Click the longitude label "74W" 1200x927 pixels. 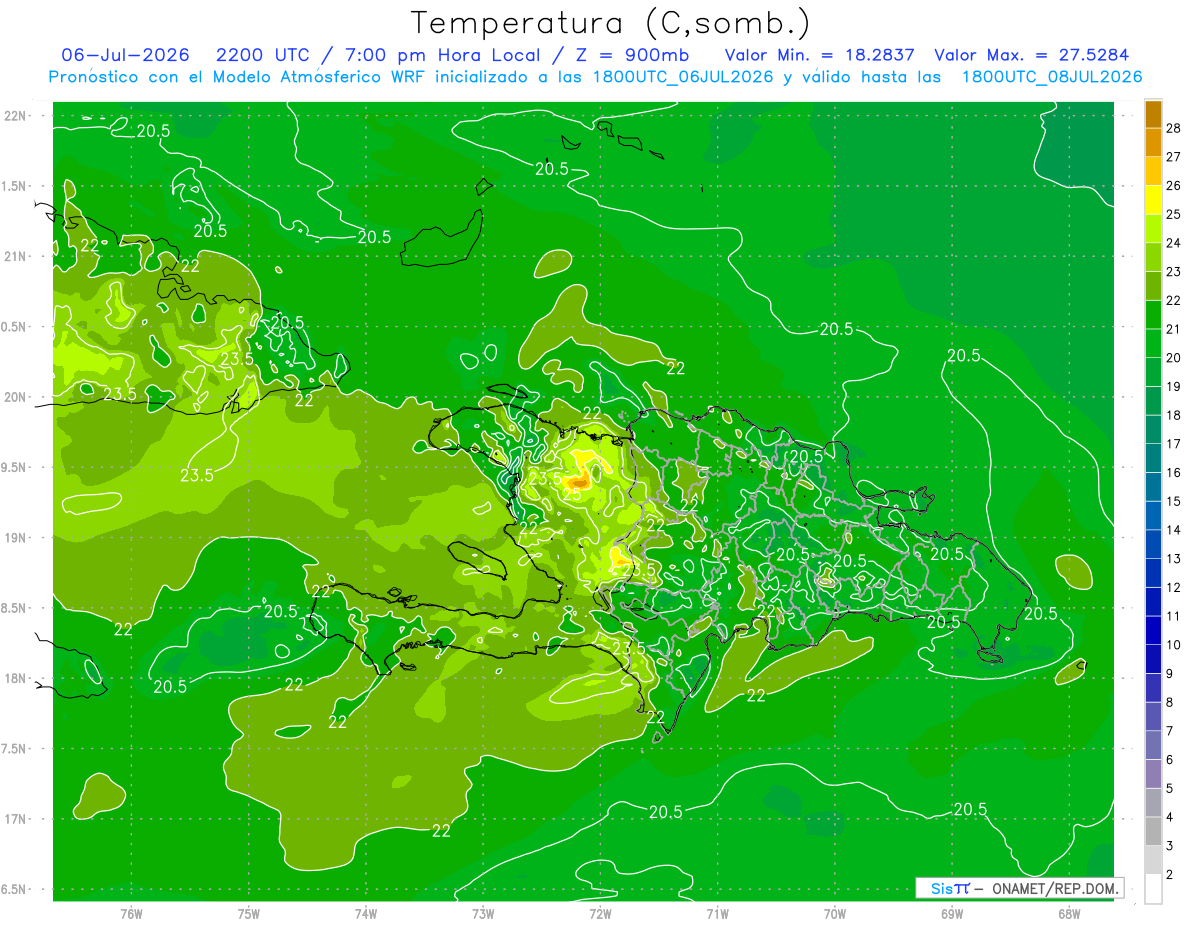(x=366, y=914)
